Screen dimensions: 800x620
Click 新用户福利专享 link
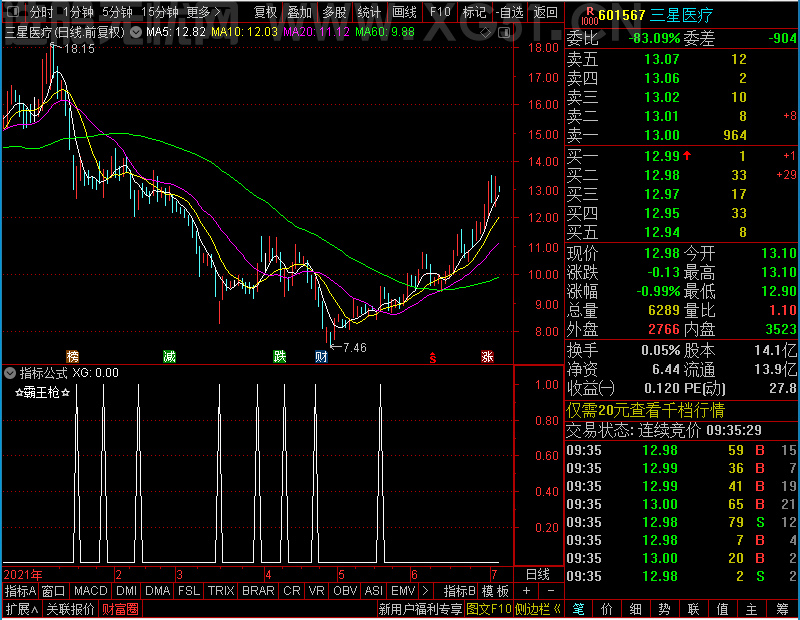point(420,609)
